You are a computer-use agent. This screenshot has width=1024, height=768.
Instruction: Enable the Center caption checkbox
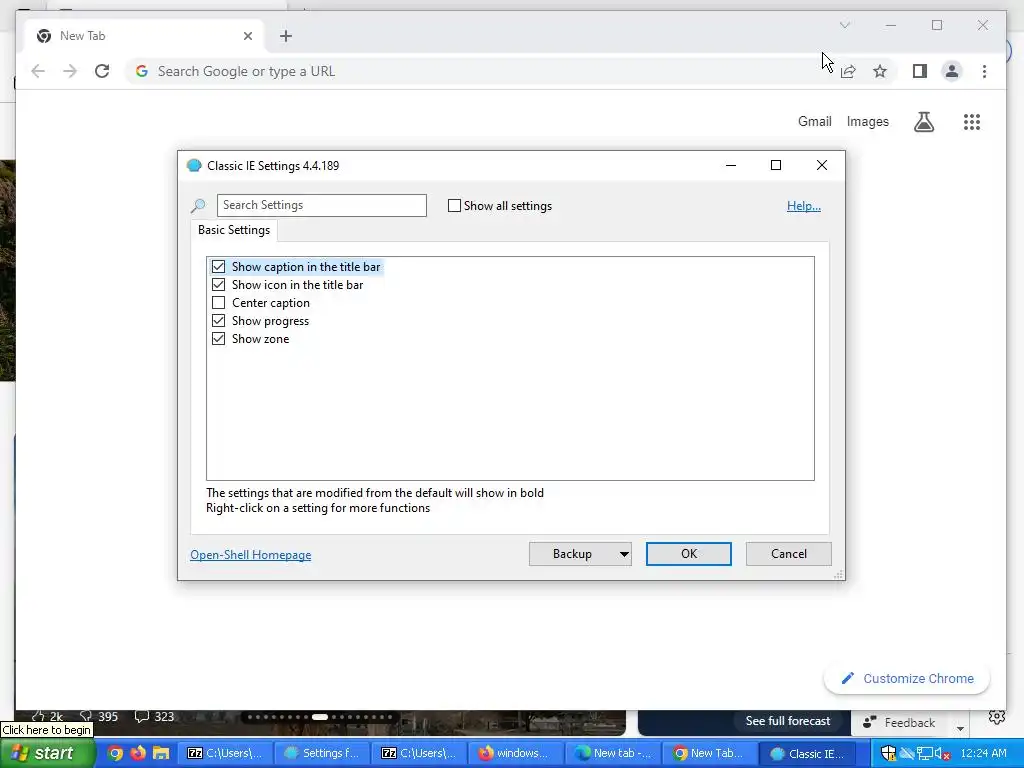click(218, 303)
